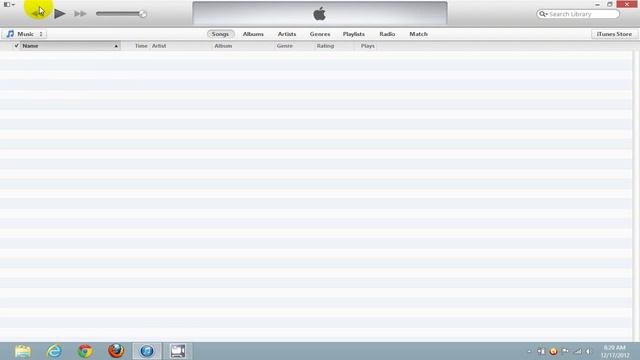640x360 pixels.
Task: Click the iTunes taskbar icon
Action: [x=147, y=351]
